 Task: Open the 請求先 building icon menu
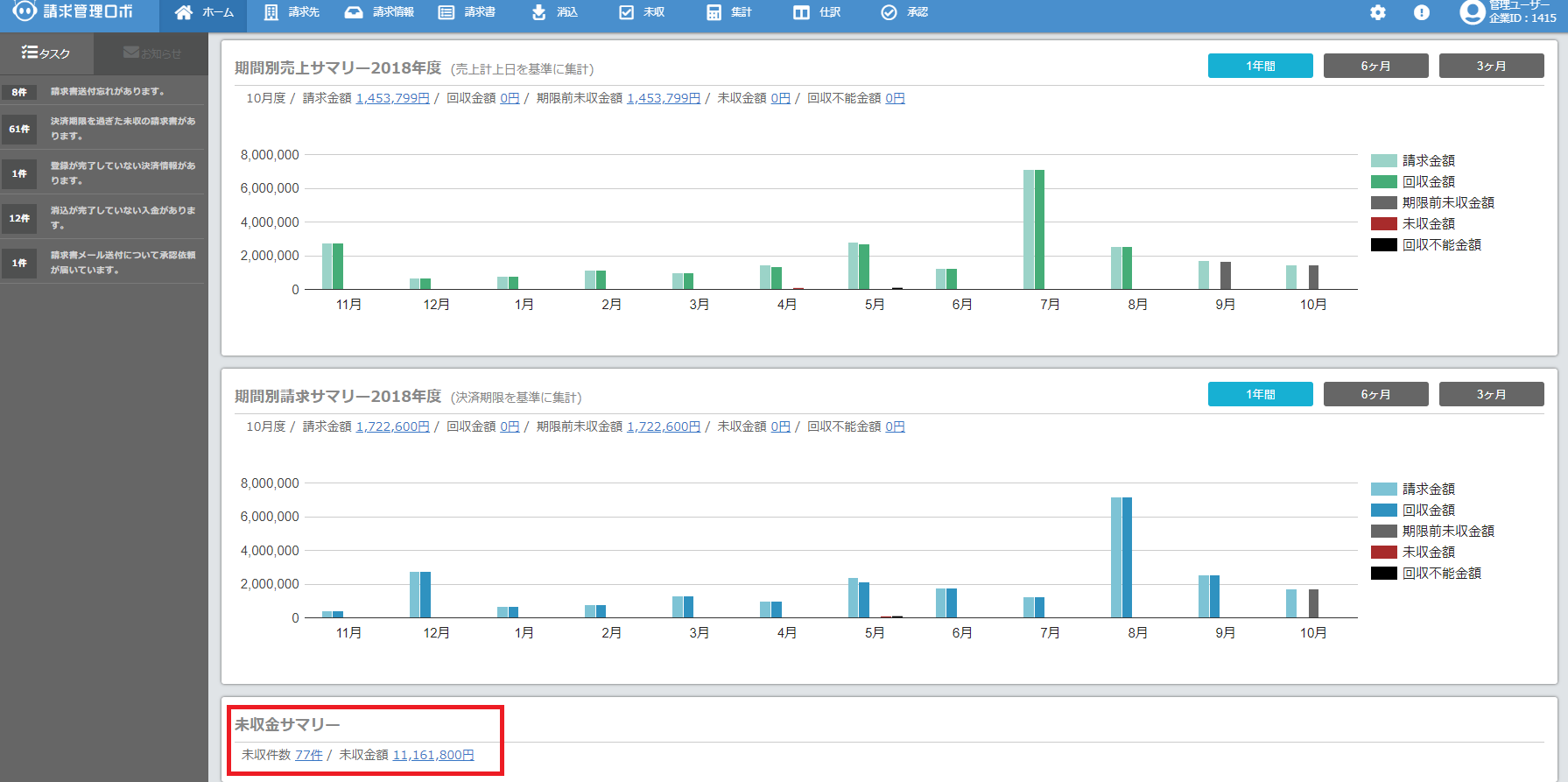click(x=271, y=12)
